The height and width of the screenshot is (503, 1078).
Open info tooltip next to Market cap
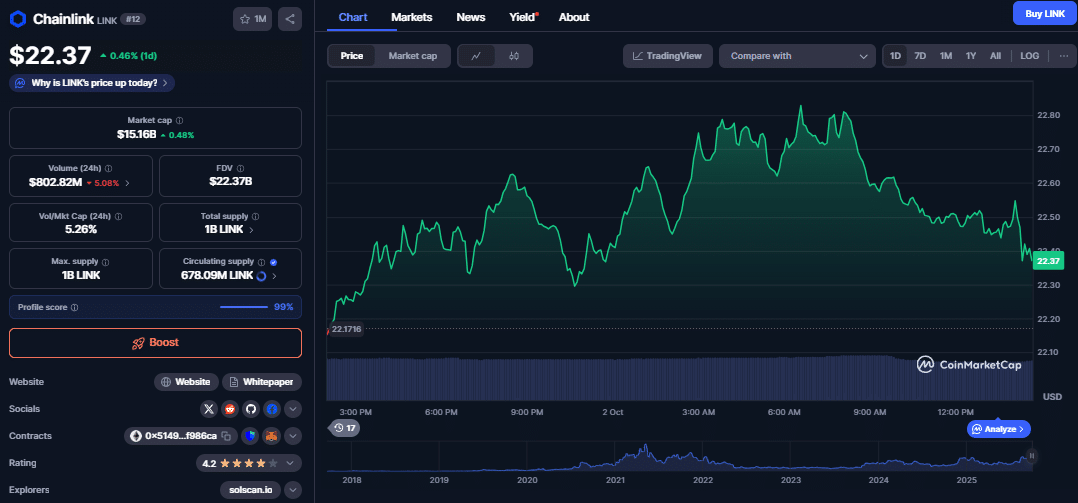[179, 120]
